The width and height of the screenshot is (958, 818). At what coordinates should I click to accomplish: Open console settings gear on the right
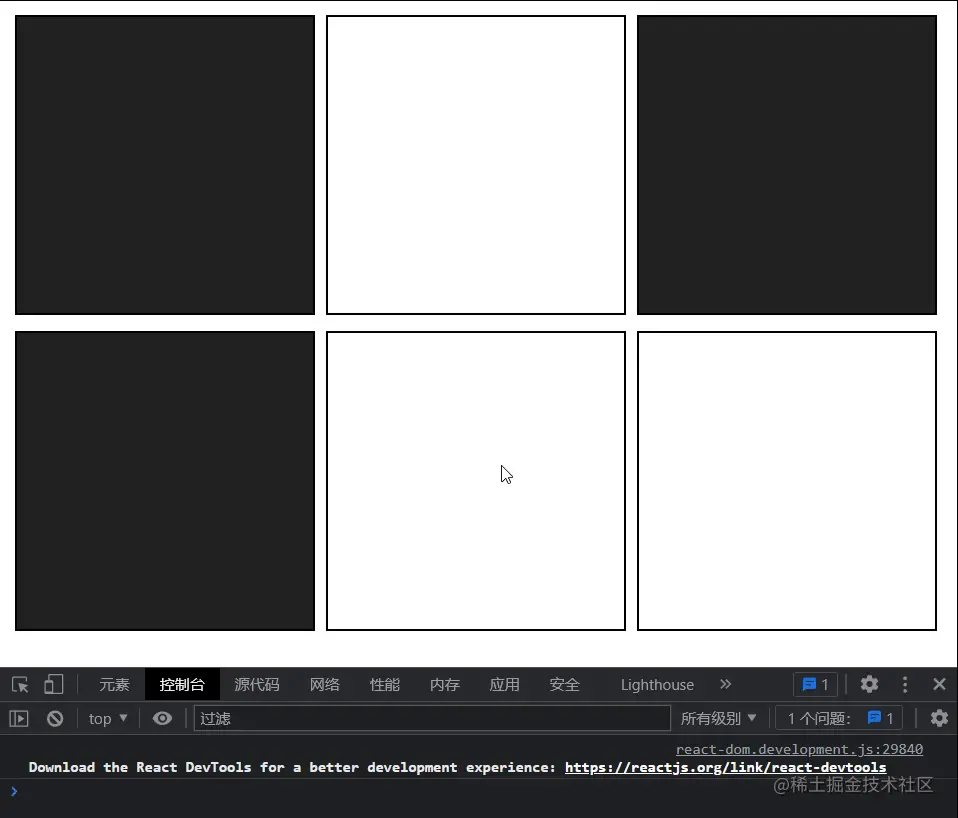click(x=939, y=718)
